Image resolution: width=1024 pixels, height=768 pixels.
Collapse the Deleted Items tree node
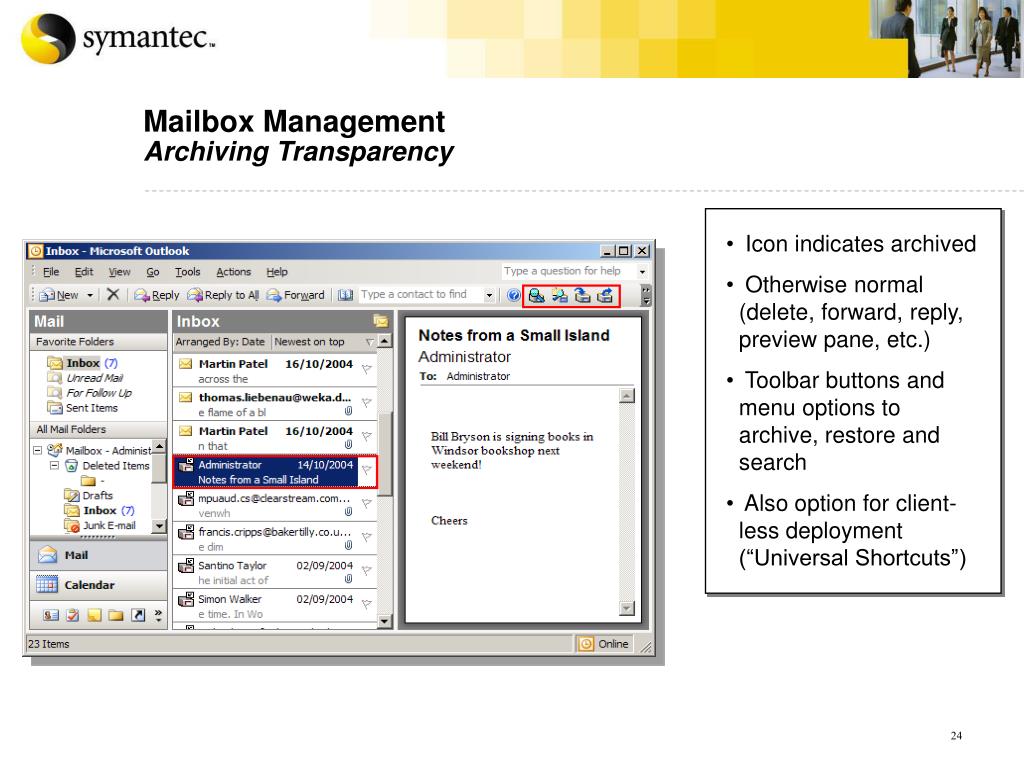click(54, 466)
